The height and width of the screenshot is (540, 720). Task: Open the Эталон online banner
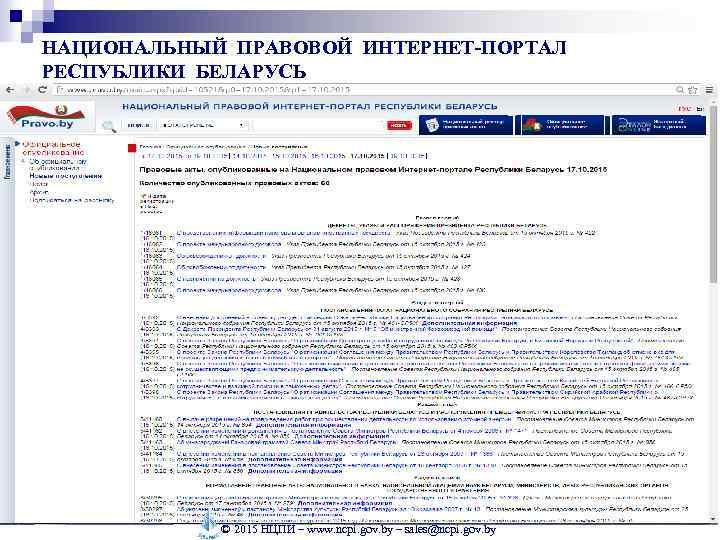pyautogui.click(x=658, y=125)
